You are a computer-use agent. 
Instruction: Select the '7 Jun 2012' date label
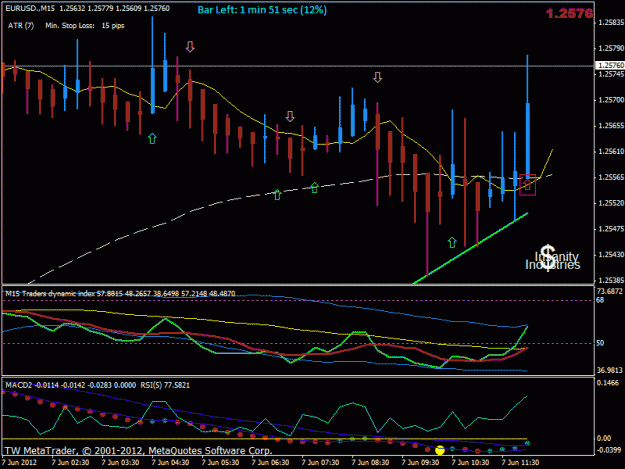(x=20, y=463)
